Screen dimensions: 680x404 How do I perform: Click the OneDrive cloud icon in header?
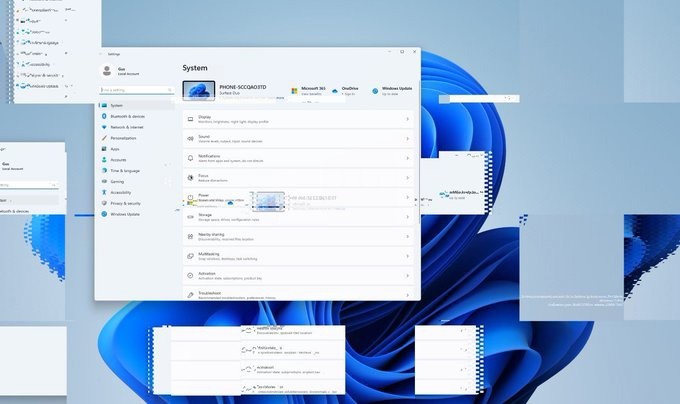pyautogui.click(x=335, y=90)
